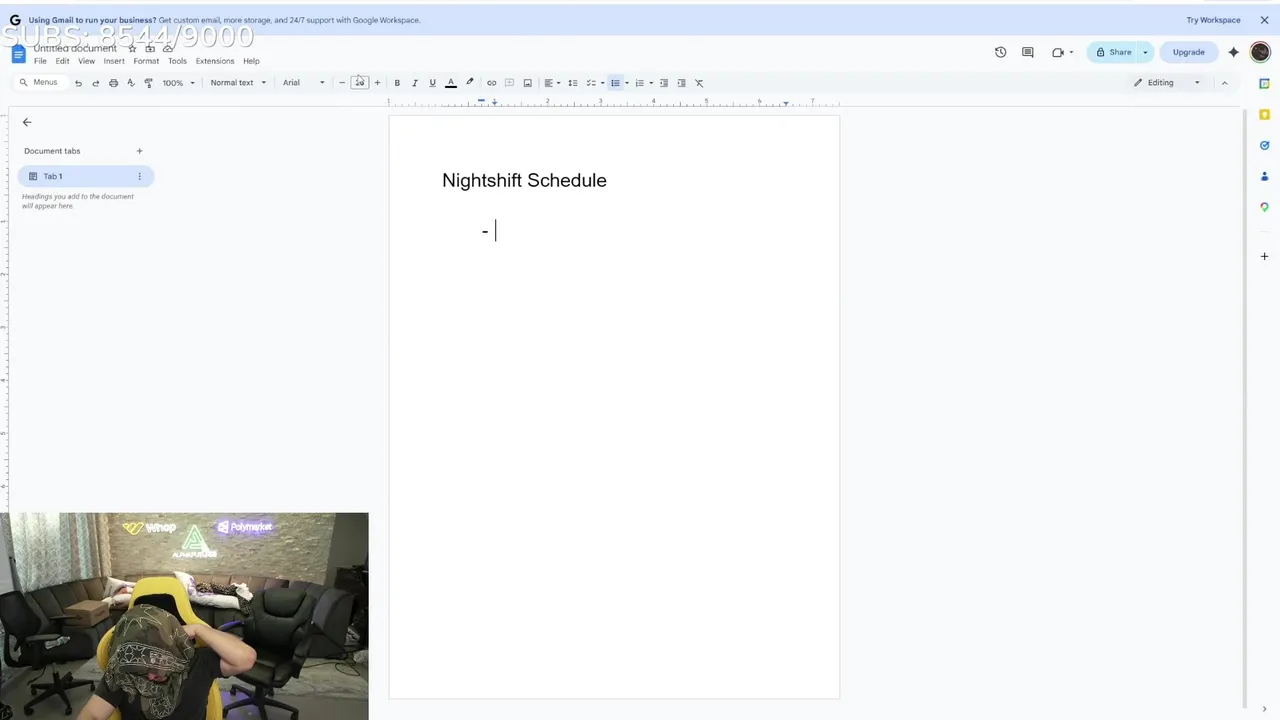The image size is (1280, 720).
Task: Increase font size with plus button
Action: (x=377, y=83)
